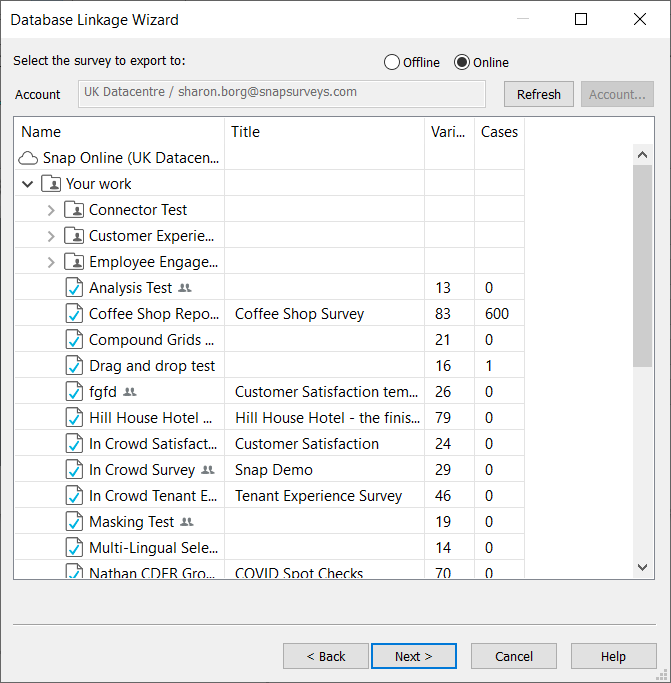Select the Online radio button
The image size is (671, 683).
coord(462,62)
